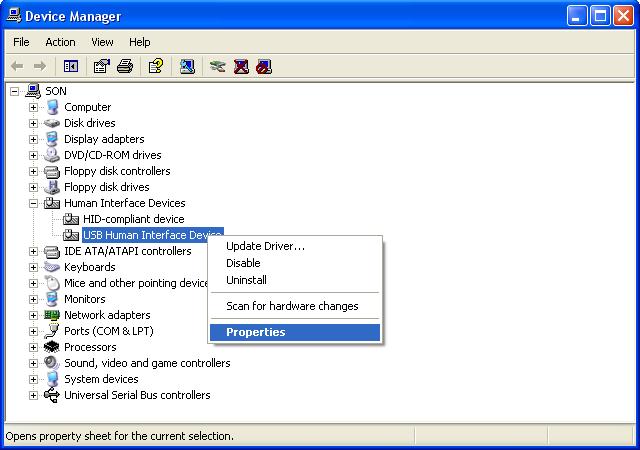The width and height of the screenshot is (640, 450).
Task: Choose Update Driver... from context menu
Action: point(295,246)
